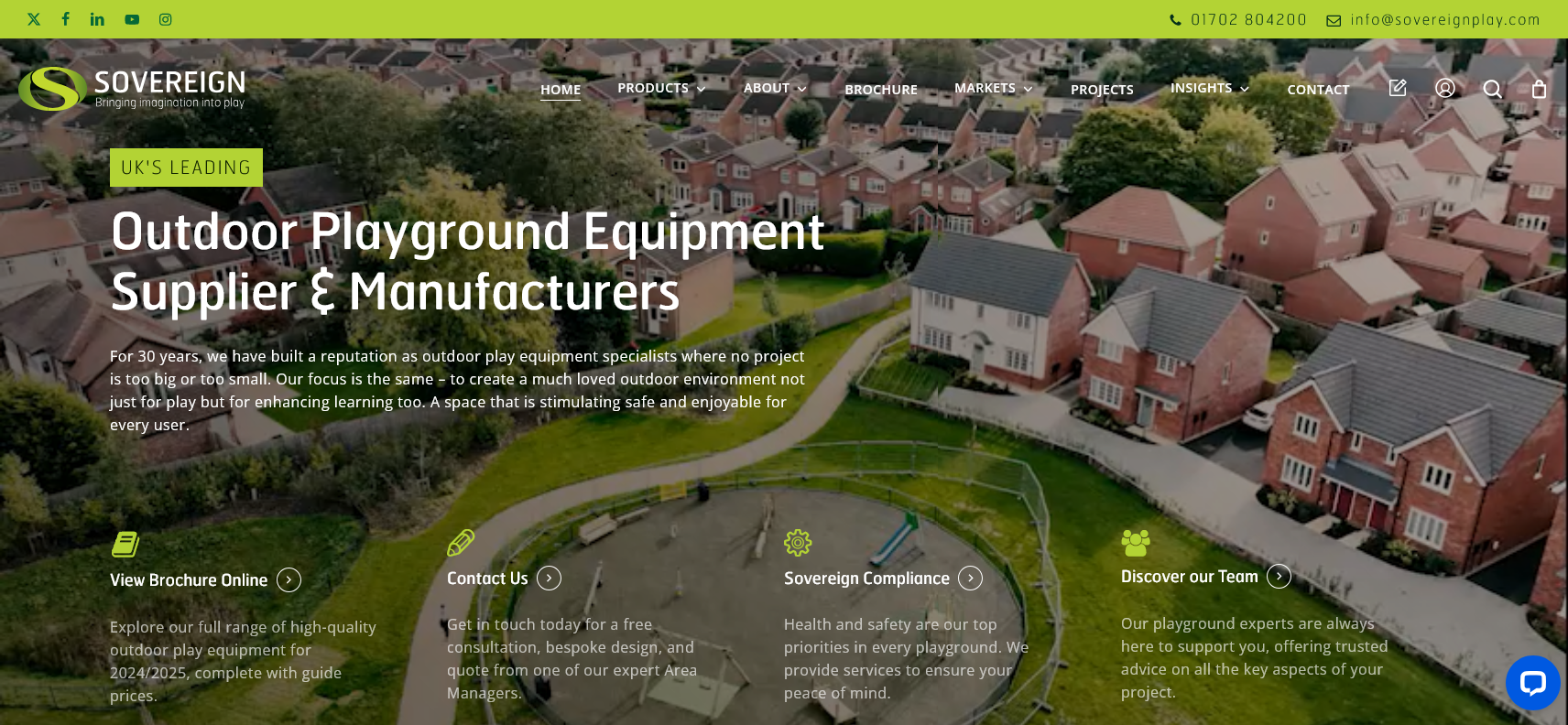Click arrow circle next to Discover our Team
1568x725 pixels.
pyautogui.click(x=1279, y=576)
